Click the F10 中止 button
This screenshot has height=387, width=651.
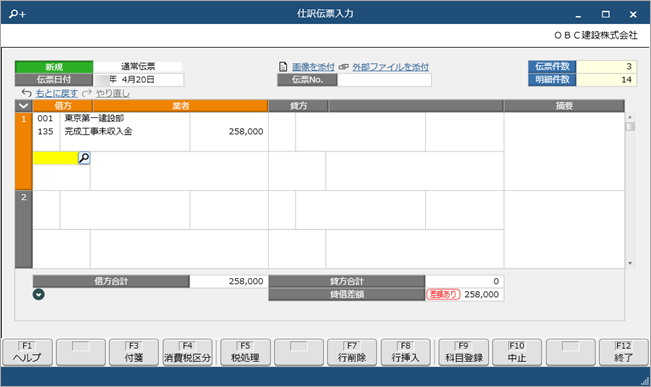(516, 352)
